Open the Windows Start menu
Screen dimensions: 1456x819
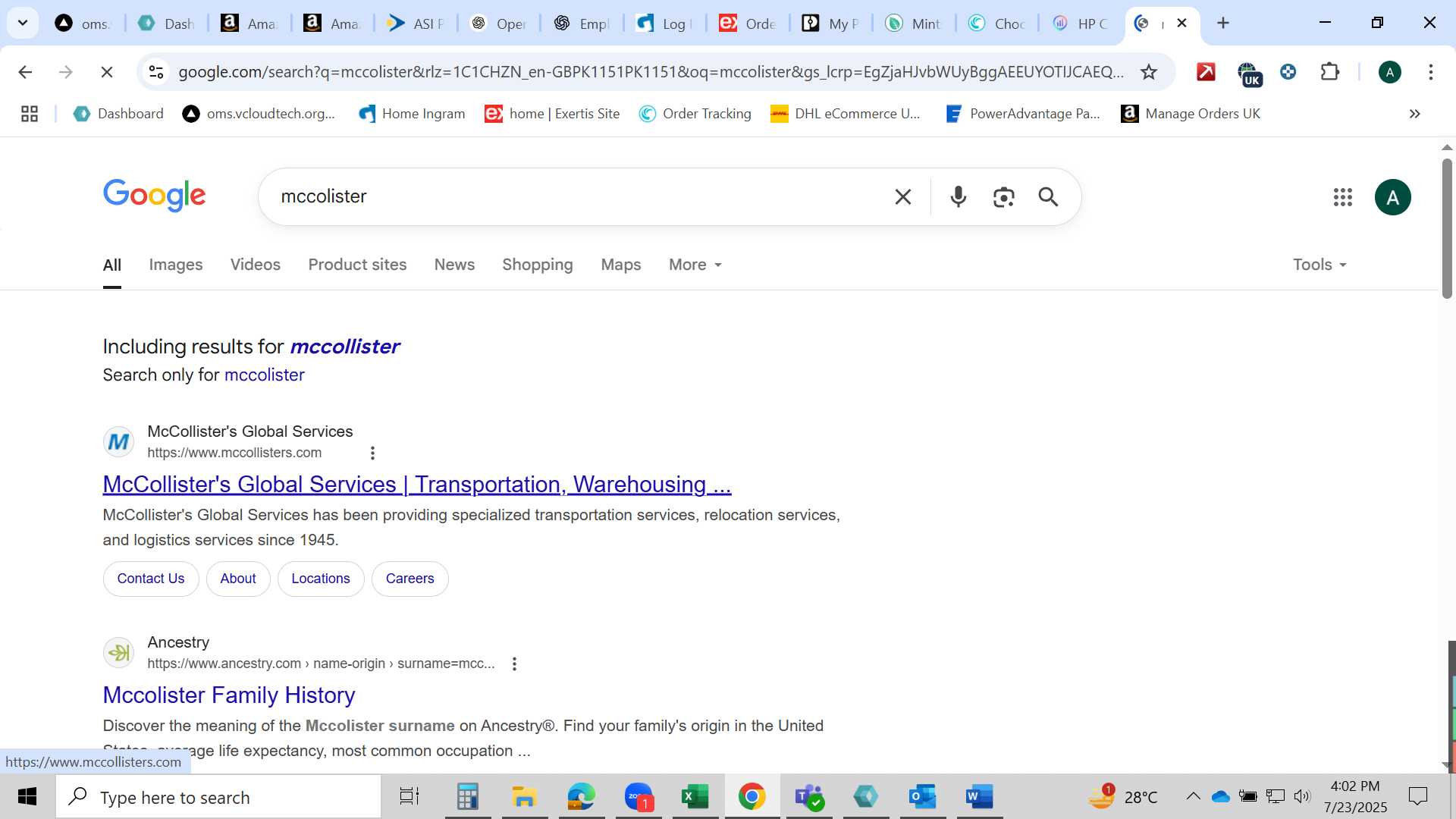pos(27,797)
